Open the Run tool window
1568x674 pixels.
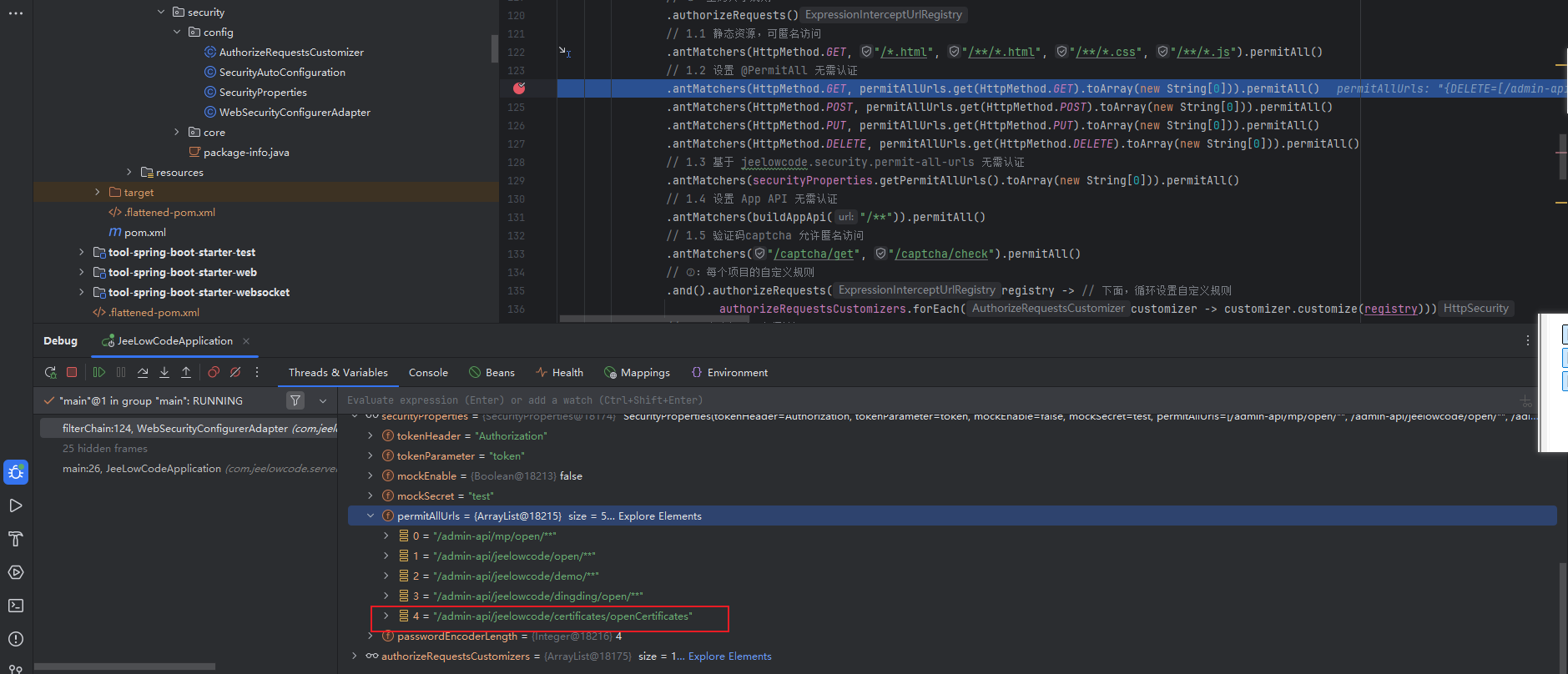click(16, 505)
